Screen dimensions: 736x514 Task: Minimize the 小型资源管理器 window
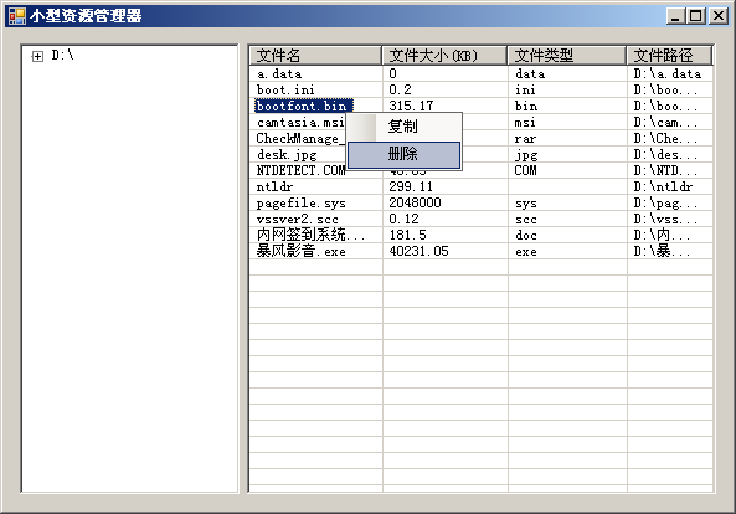pyautogui.click(x=677, y=15)
